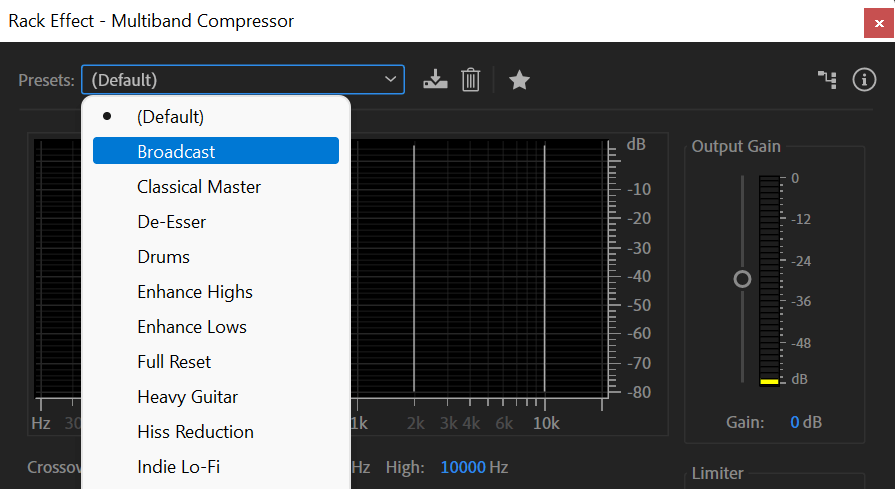
Task: Click the Output Gain slider handle
Action: (x=742, y=279)
